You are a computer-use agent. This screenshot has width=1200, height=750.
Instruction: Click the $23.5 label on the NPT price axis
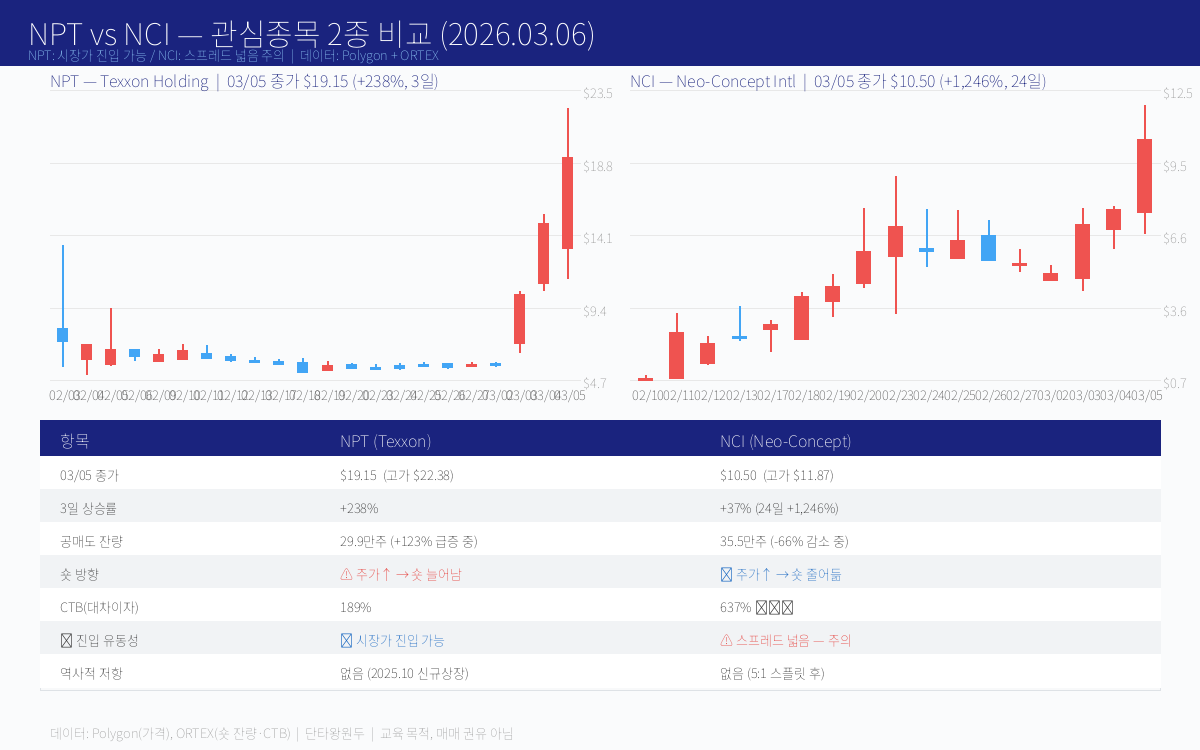[x=597, y=92]
